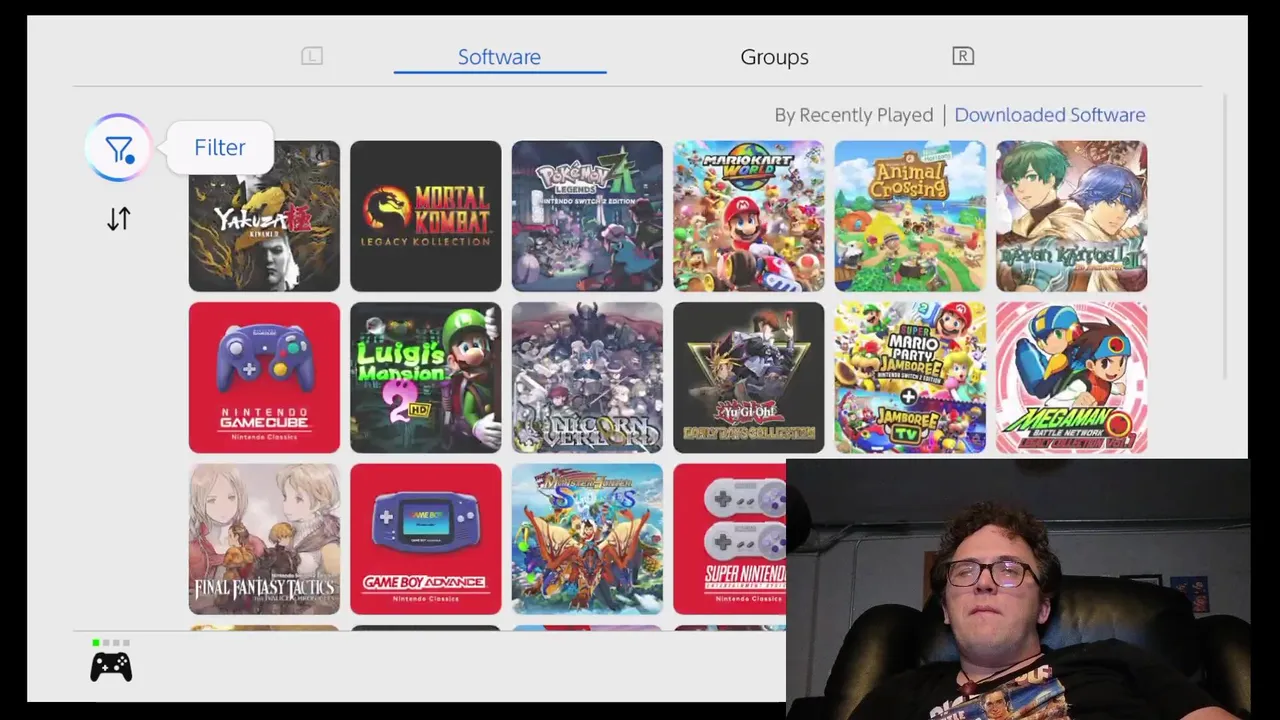The width and height of the screenshot is (1280, 720).
Task: Open the Animal Crossing game tile
Action: point(910,216)
